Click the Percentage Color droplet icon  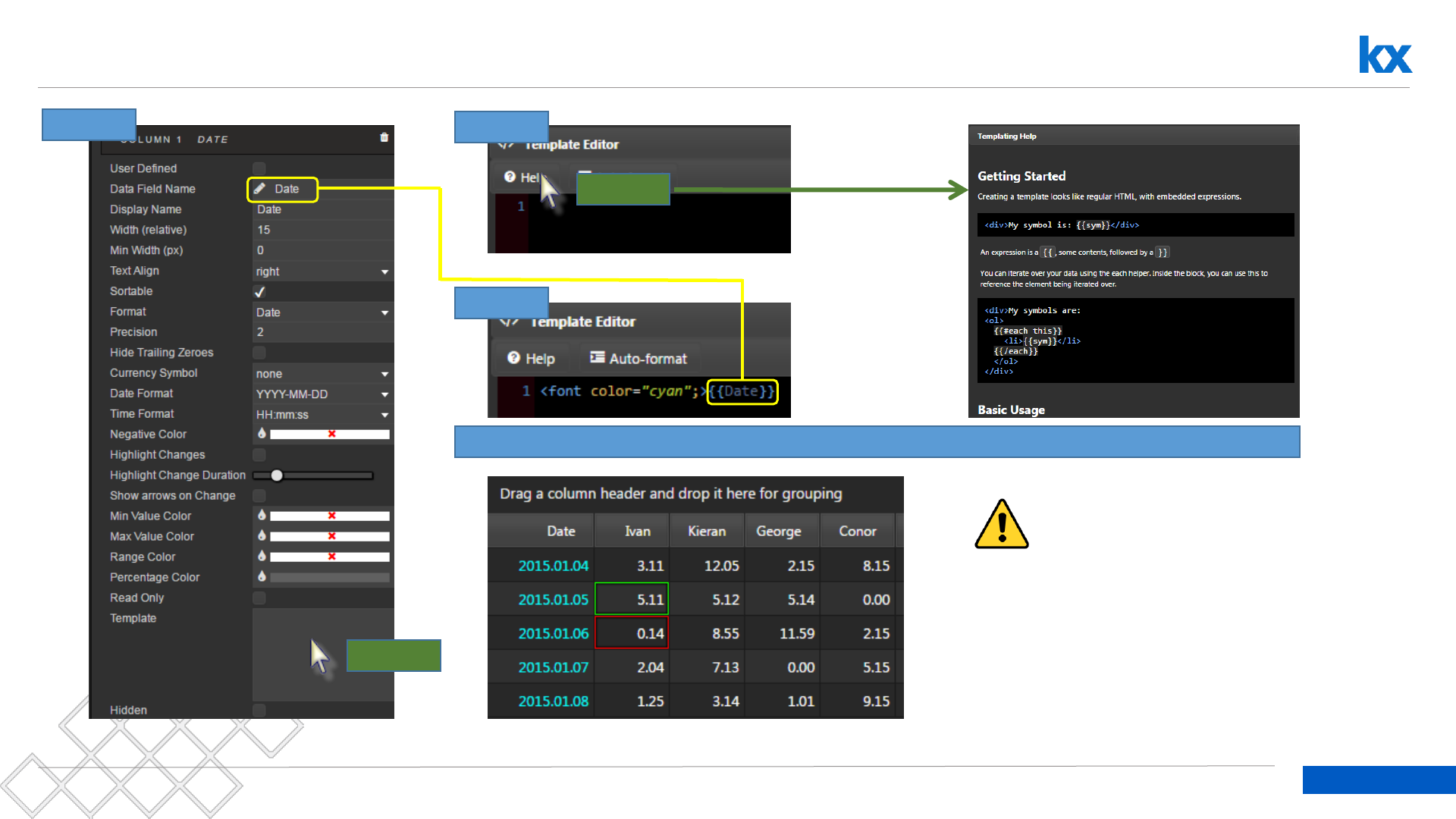(x=262, y=576)
